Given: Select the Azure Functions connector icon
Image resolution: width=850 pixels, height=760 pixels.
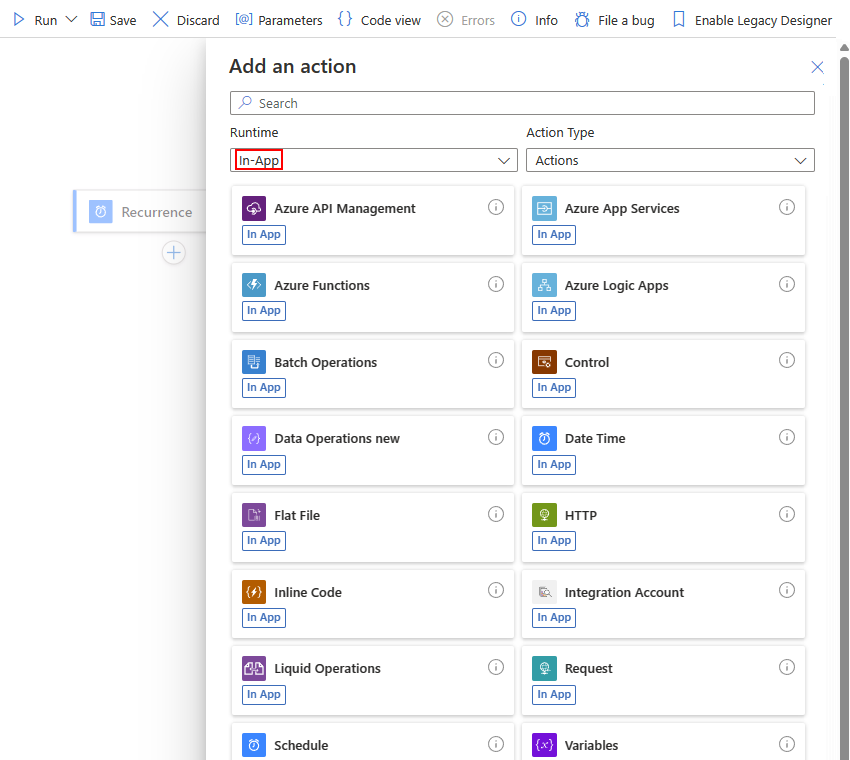Looking at the screenshot, I should click(254, 285).
